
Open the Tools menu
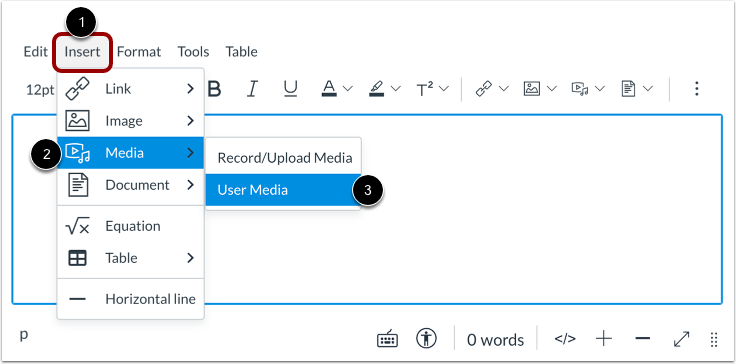[193, 52]
